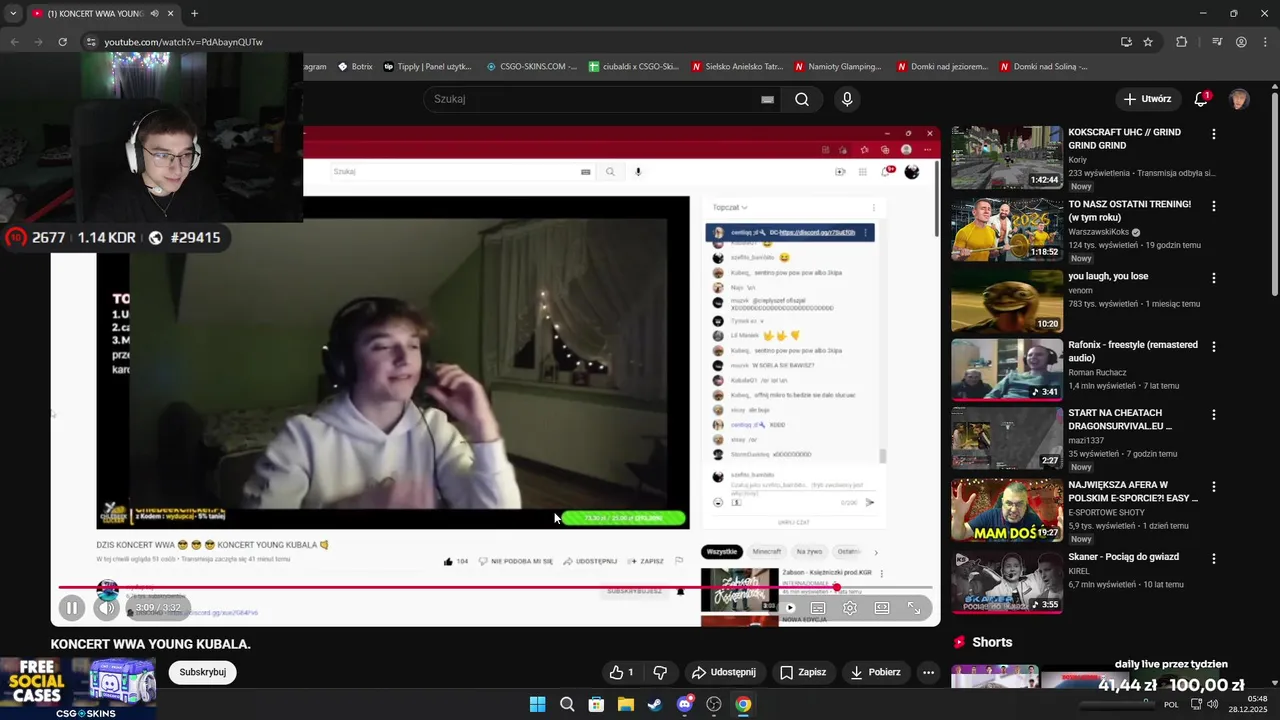The image size is (1280, 720).
Task: Open options for you laugh, you lose
Action: point(1214,278)
